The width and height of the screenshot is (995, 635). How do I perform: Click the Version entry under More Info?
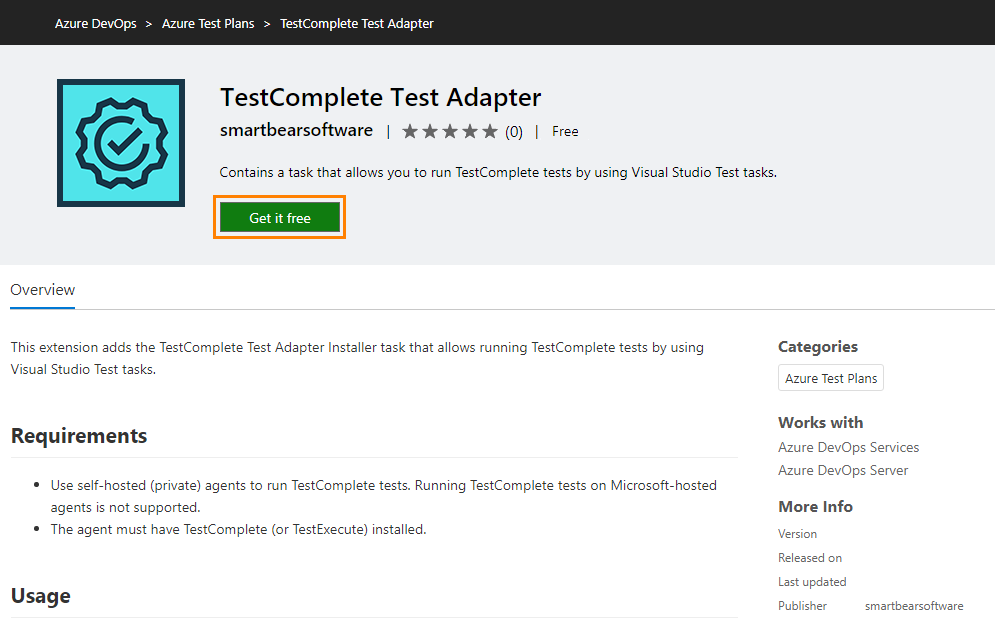point(797,533)
